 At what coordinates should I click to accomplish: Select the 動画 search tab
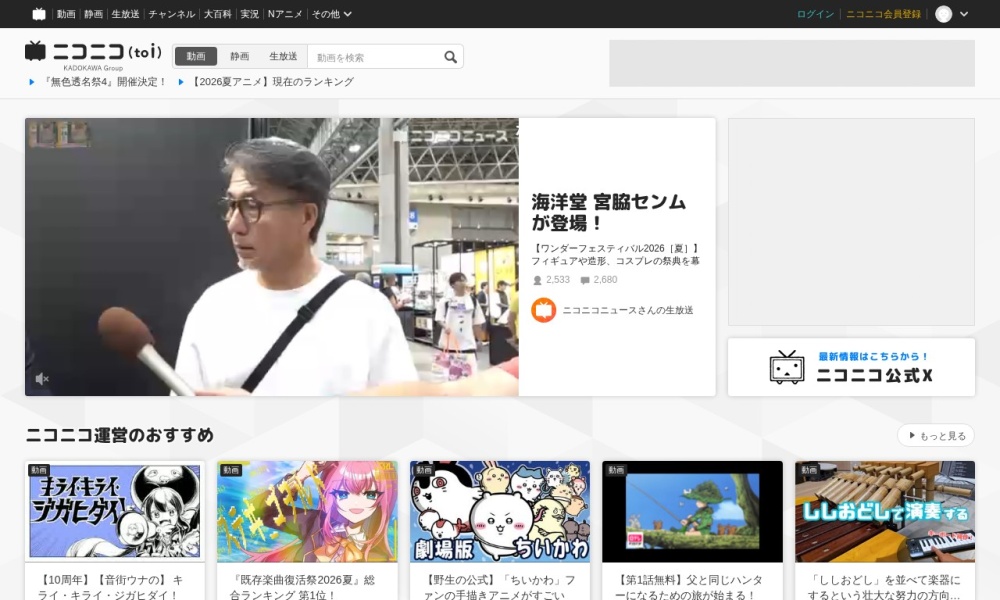(x=196, y=56)
